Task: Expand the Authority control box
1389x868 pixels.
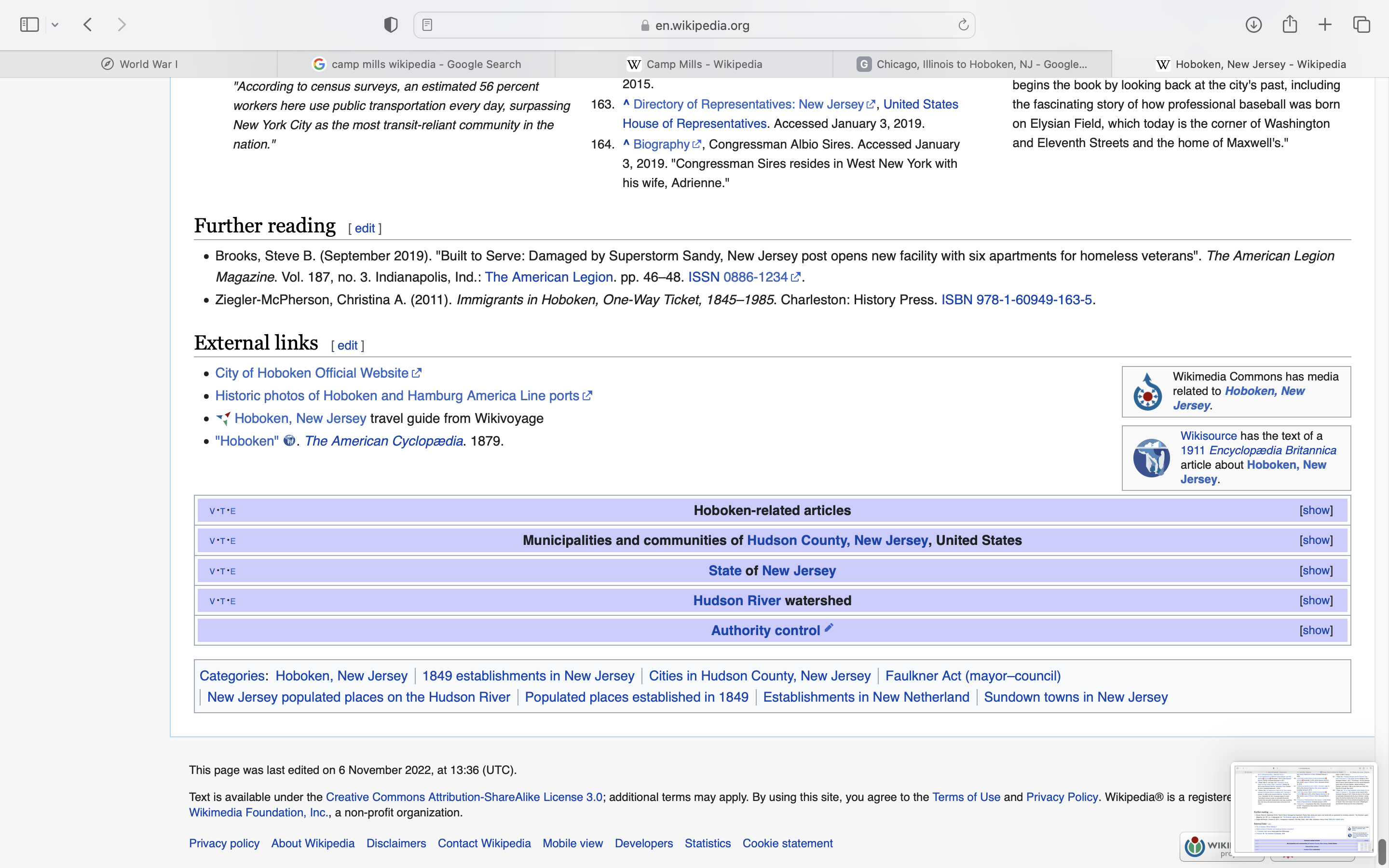Action: point(1316,630)
